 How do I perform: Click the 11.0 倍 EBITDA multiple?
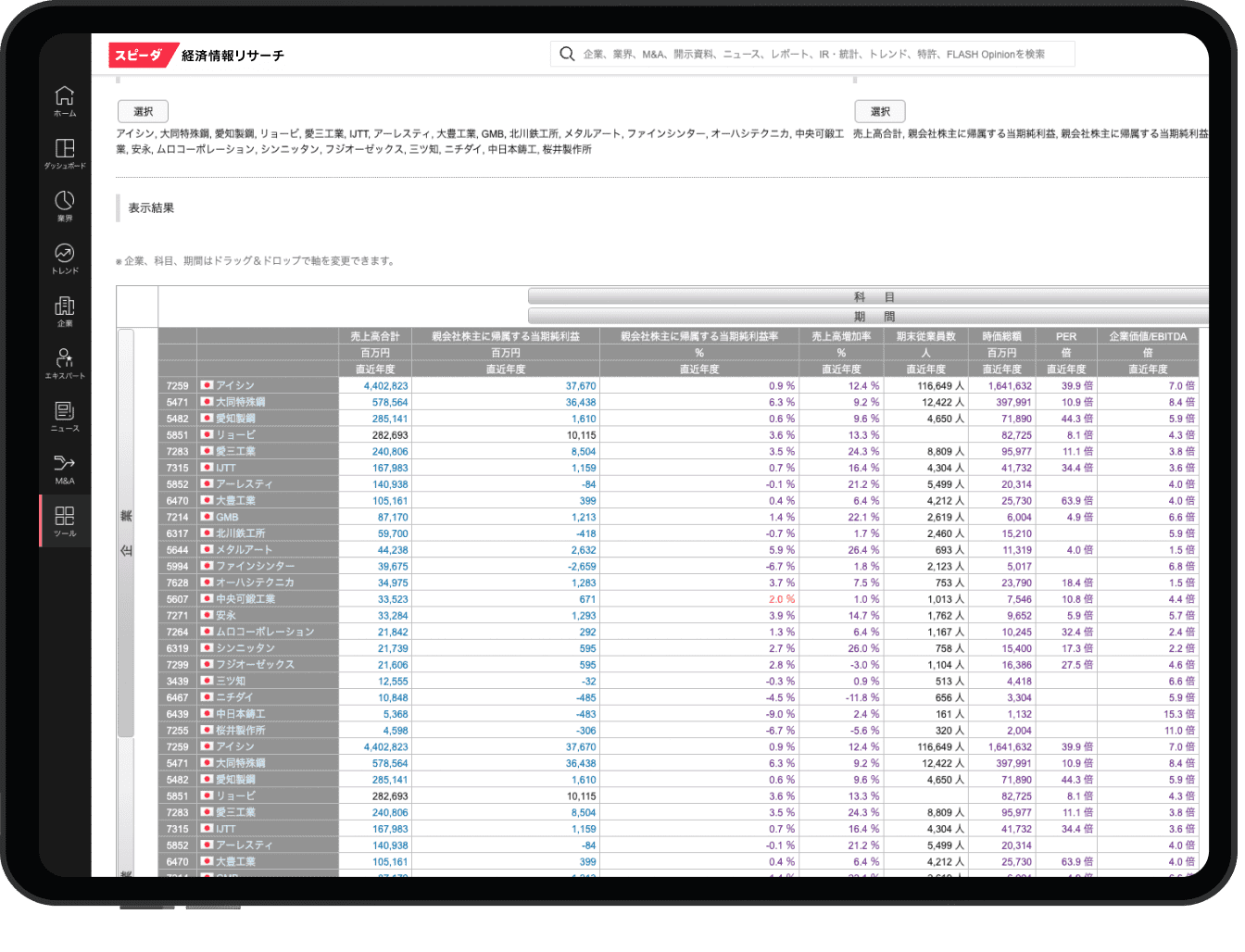click(1179, 731)
